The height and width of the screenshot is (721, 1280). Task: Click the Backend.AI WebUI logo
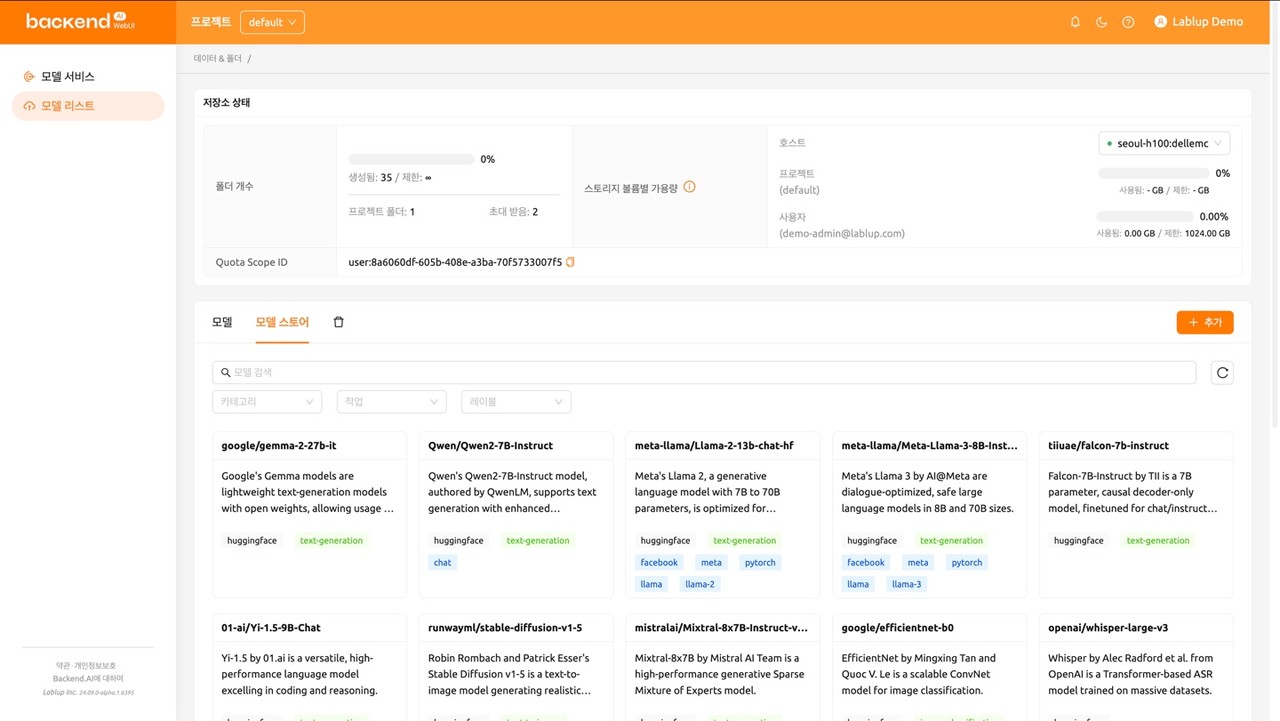click(x=75, y=21)
